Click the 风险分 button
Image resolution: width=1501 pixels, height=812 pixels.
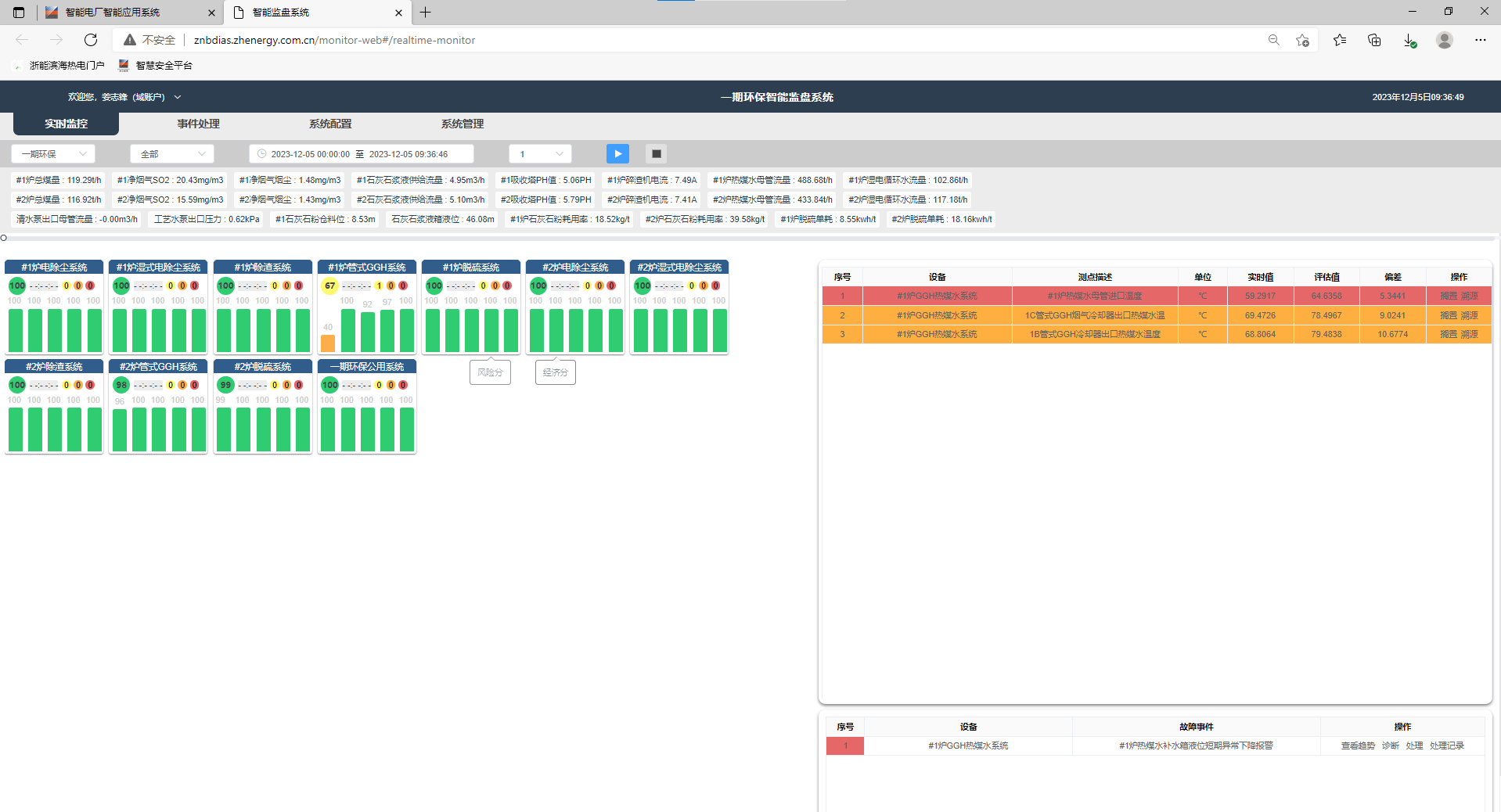[x=490, y=372]
